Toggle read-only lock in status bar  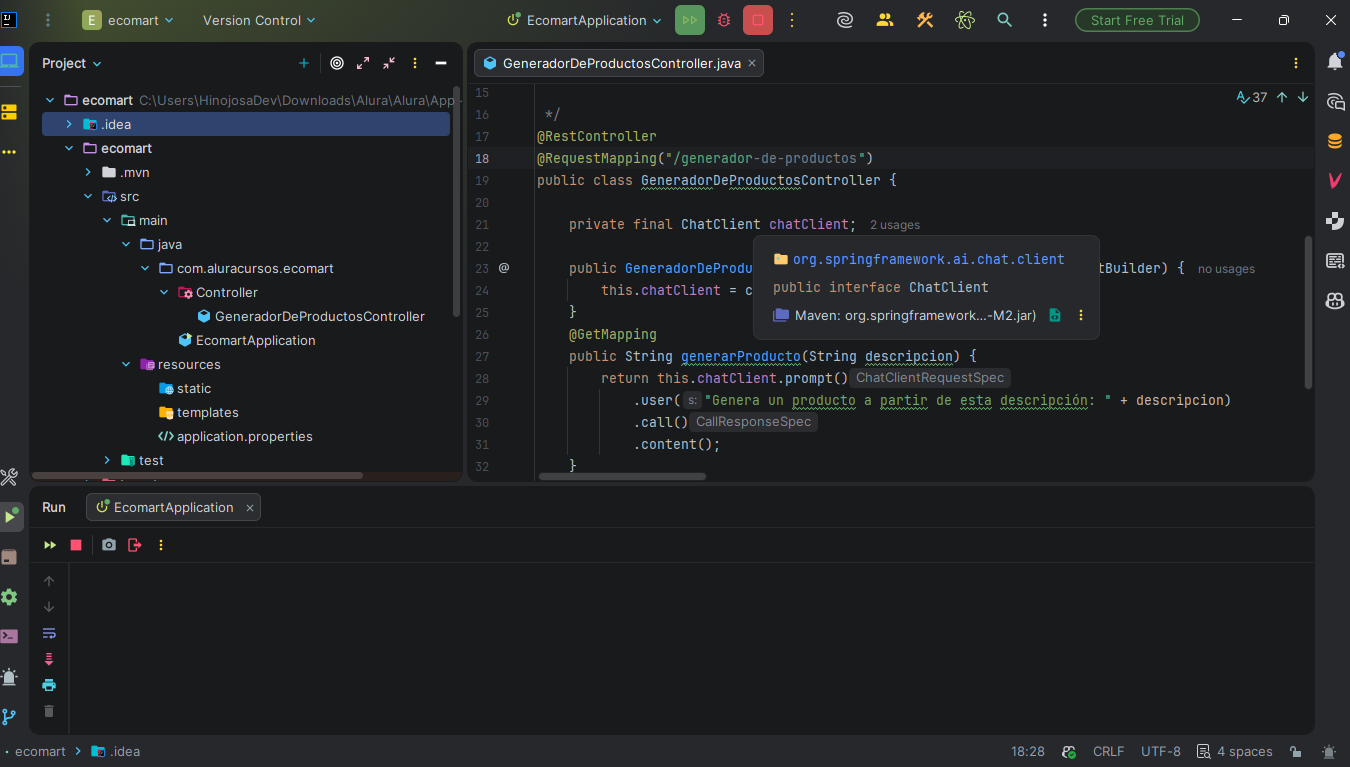click(1296, 752)
